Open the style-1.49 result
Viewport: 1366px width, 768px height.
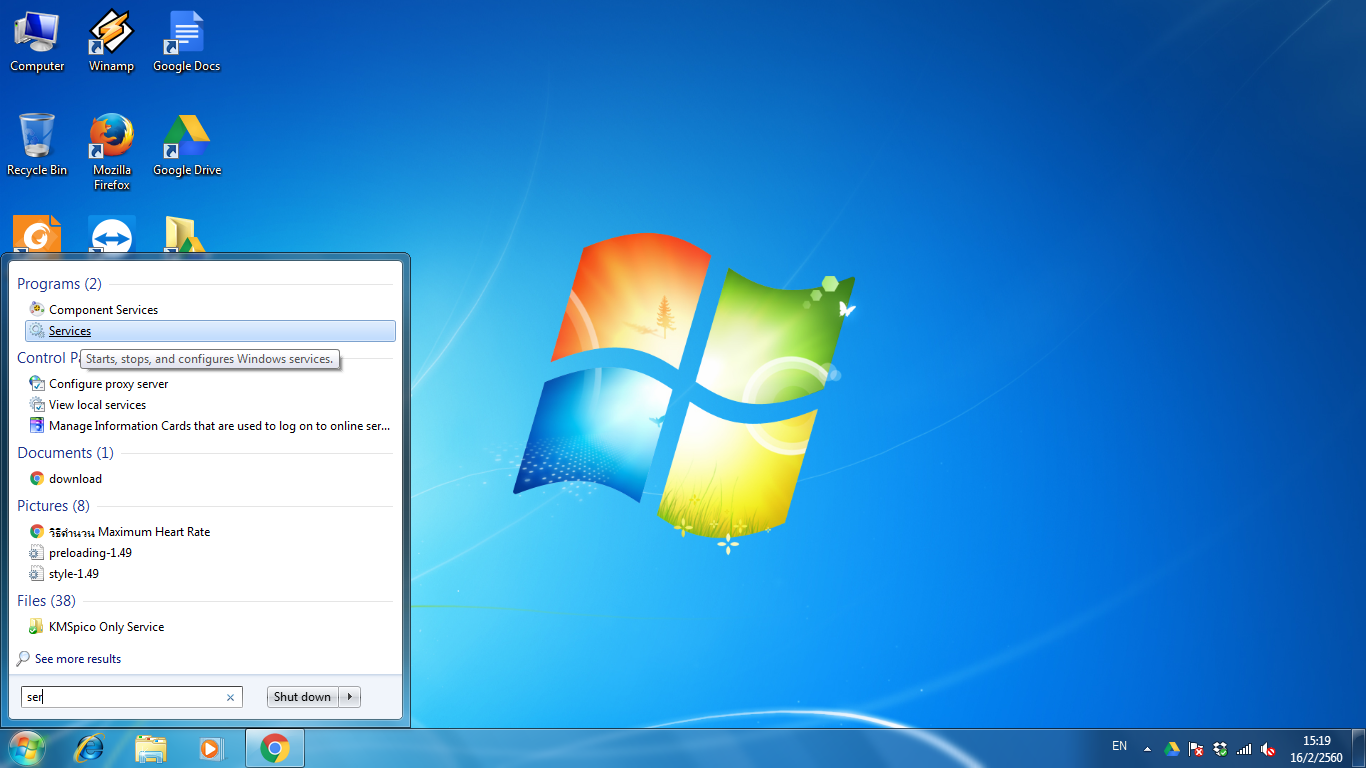210,574
